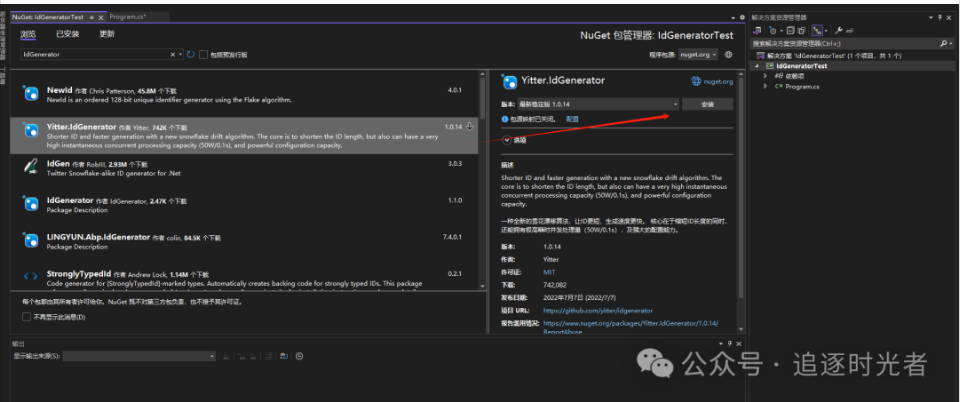Select the IdGen package by RobIII
This screenshot has width=960, height=402.
[244, 168]
